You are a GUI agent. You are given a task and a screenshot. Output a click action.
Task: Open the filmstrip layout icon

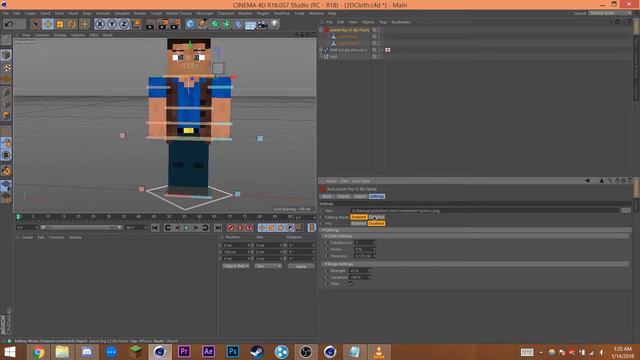[311, 227]
